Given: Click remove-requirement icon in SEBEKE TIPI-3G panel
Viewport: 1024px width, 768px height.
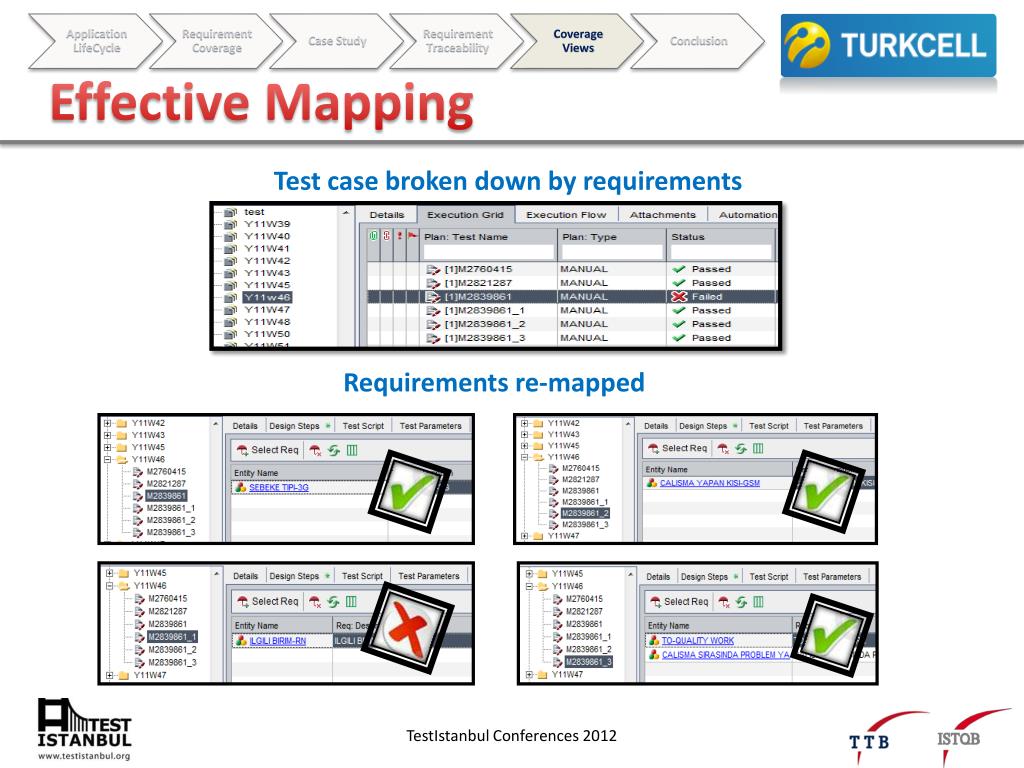Looking at the screenshot, I should pyautogui.click(x=315, y=451).
